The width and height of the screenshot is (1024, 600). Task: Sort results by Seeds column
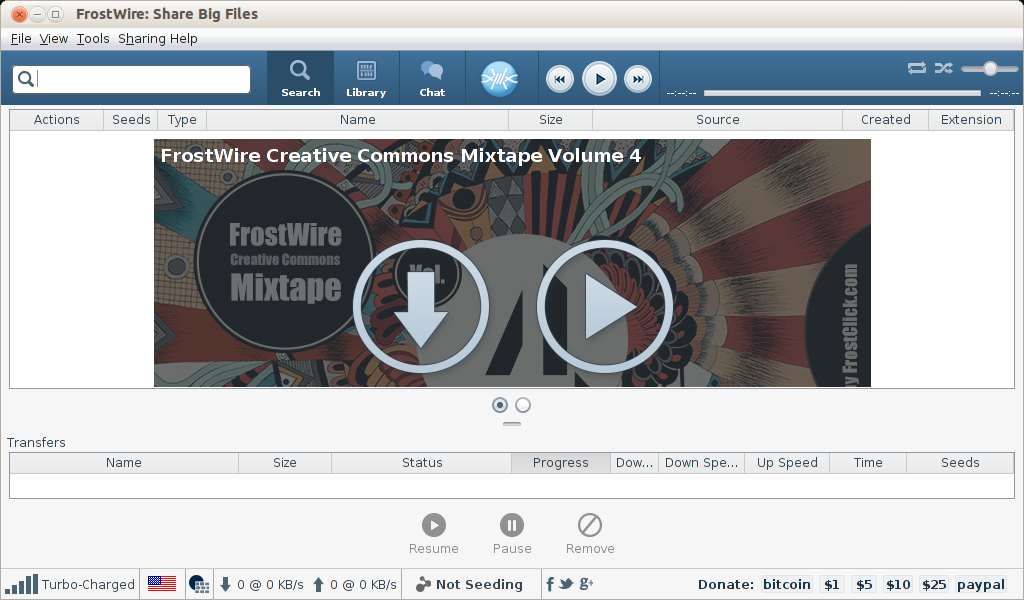tap(131, 119)
